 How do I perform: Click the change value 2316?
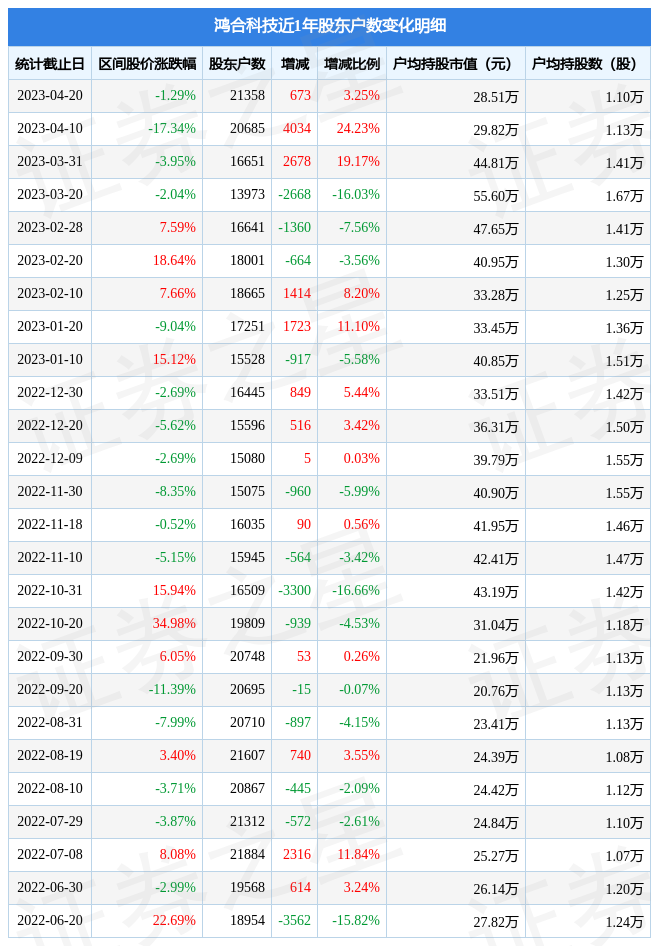coord(297,854)
